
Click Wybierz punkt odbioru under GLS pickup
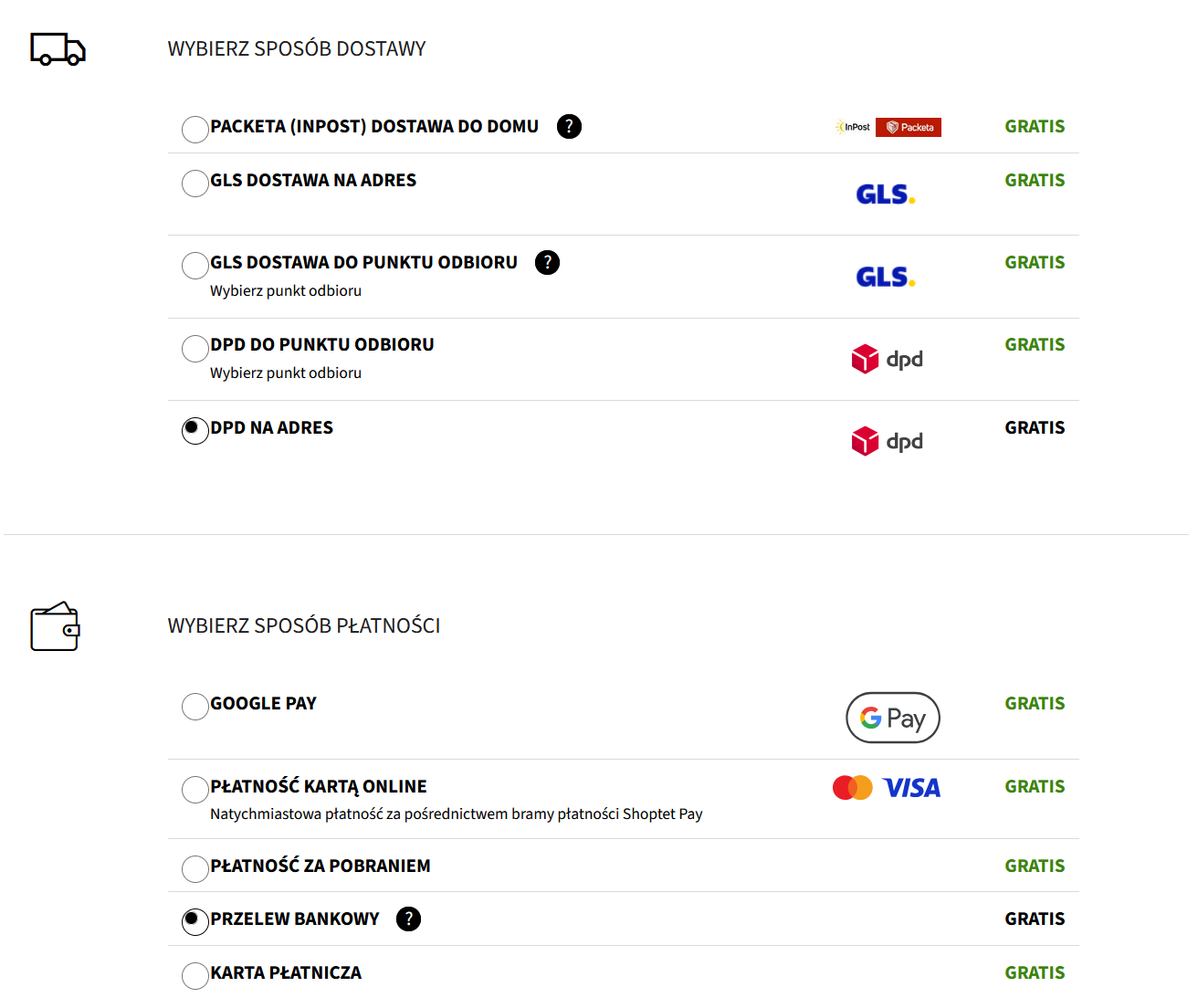tap(286, 290)
